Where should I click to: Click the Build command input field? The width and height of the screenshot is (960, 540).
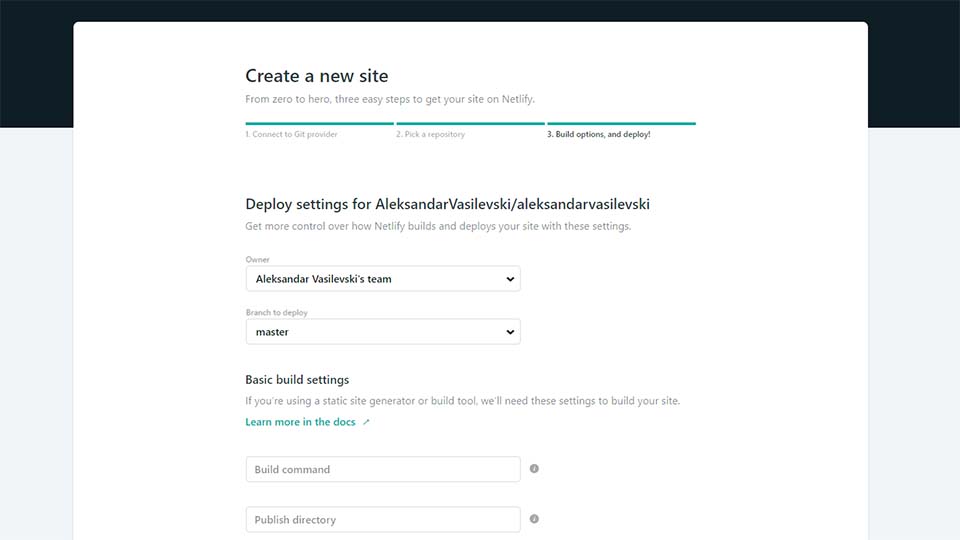coord(383,469)
